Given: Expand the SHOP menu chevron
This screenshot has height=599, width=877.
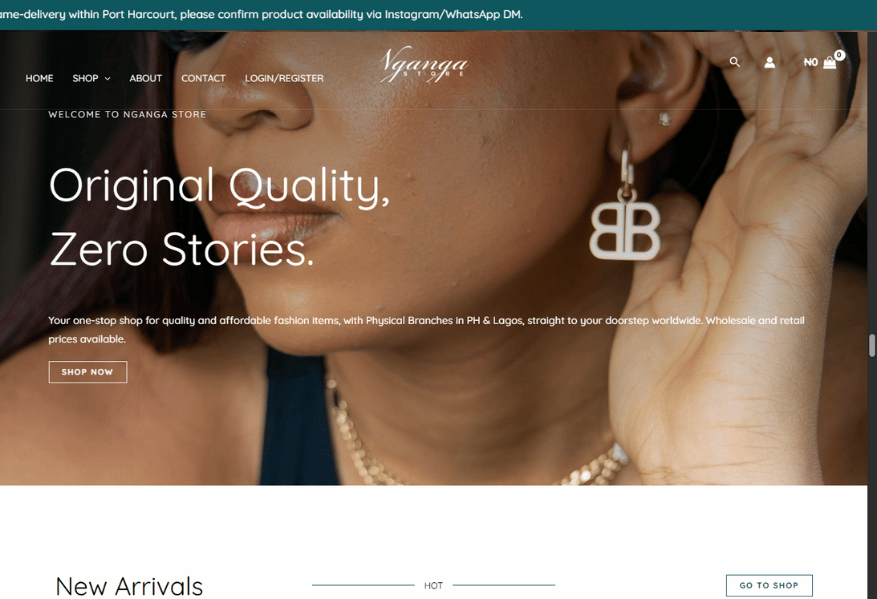Looking at the screenshot, I should [x=107, y=79].
